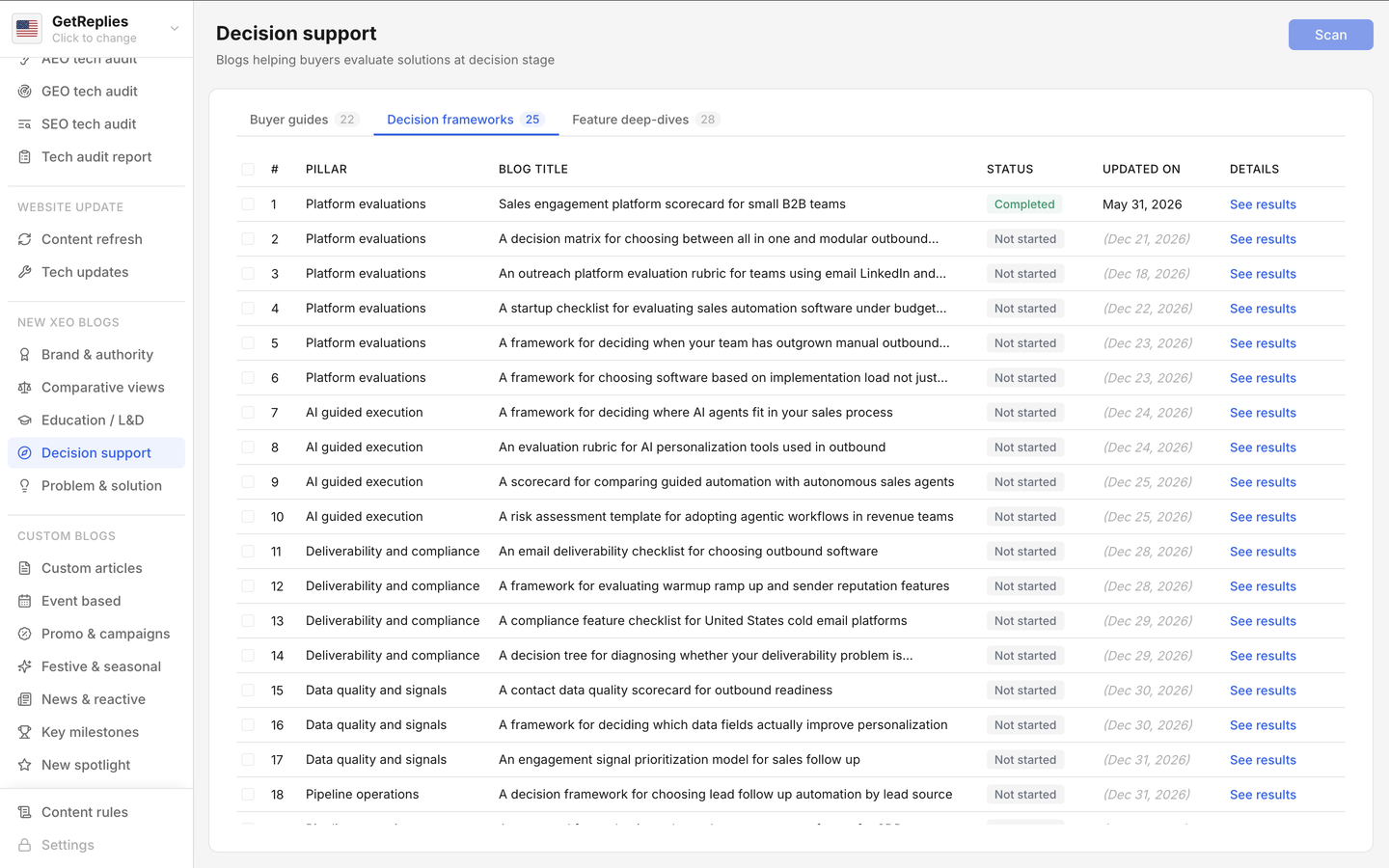The height and width of the screenshot is (868, 1389).
Task: Toggle the select-all checkbox in table header
Action: click(x=248, y=169)
